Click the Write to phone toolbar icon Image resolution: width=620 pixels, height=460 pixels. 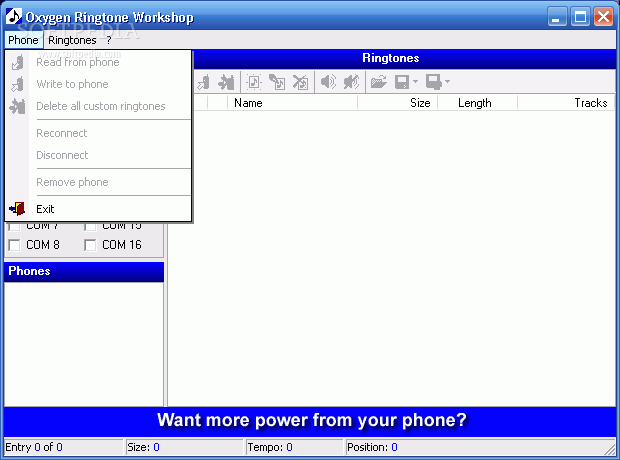coord(204,82)
